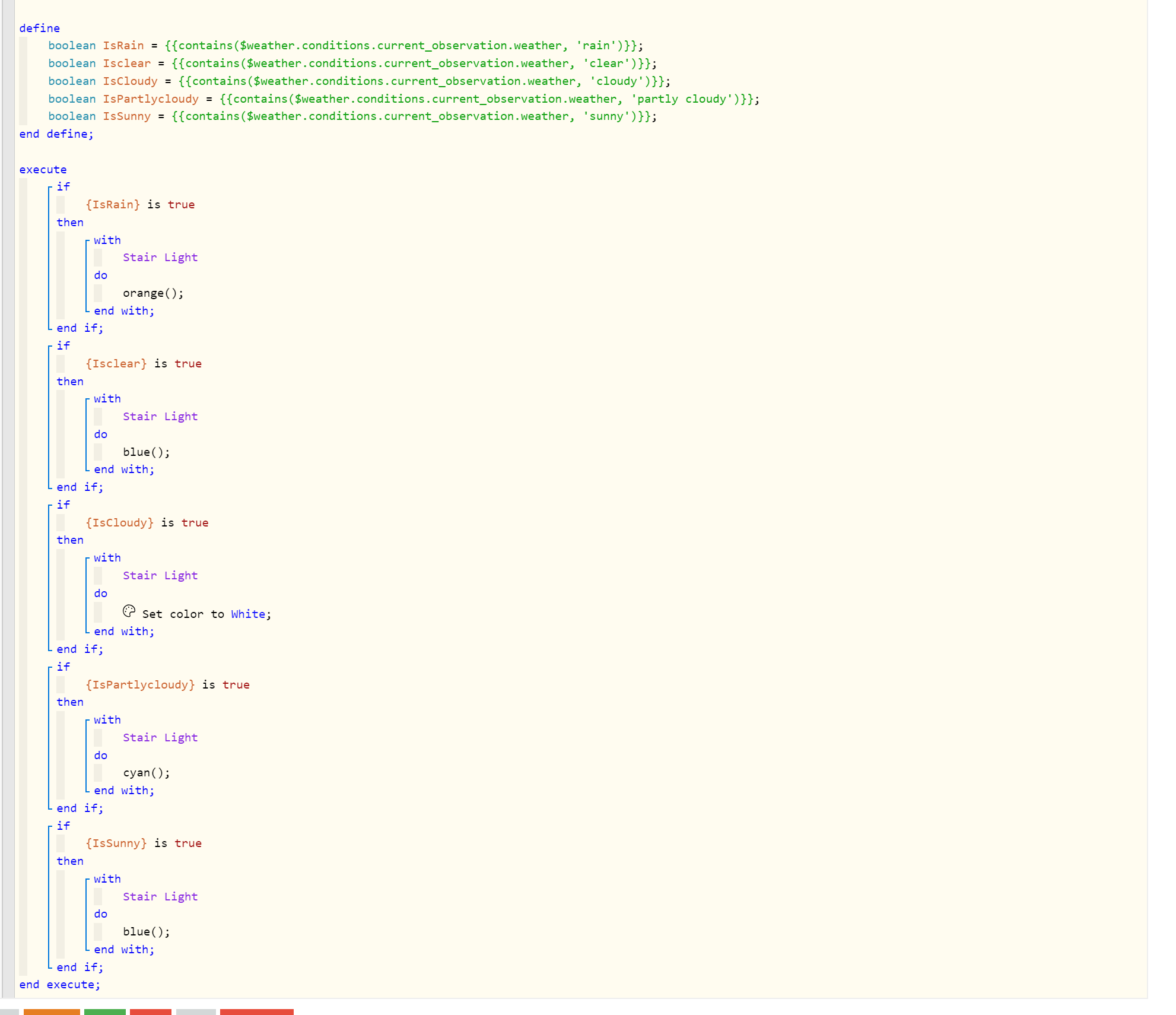This screenshot has width=1176, height=1015.
Task: Click the orange button at bottom
Action: tap(52, 1011)
